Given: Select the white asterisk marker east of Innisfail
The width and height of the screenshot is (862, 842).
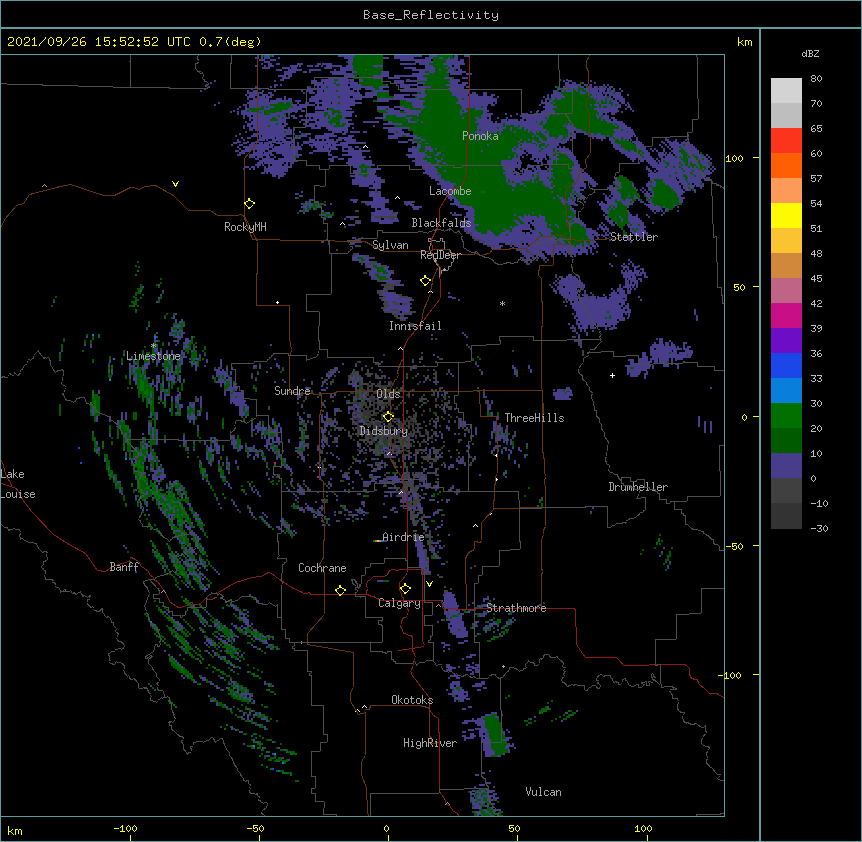Looking at the screenshot, I should pos(502,303).
